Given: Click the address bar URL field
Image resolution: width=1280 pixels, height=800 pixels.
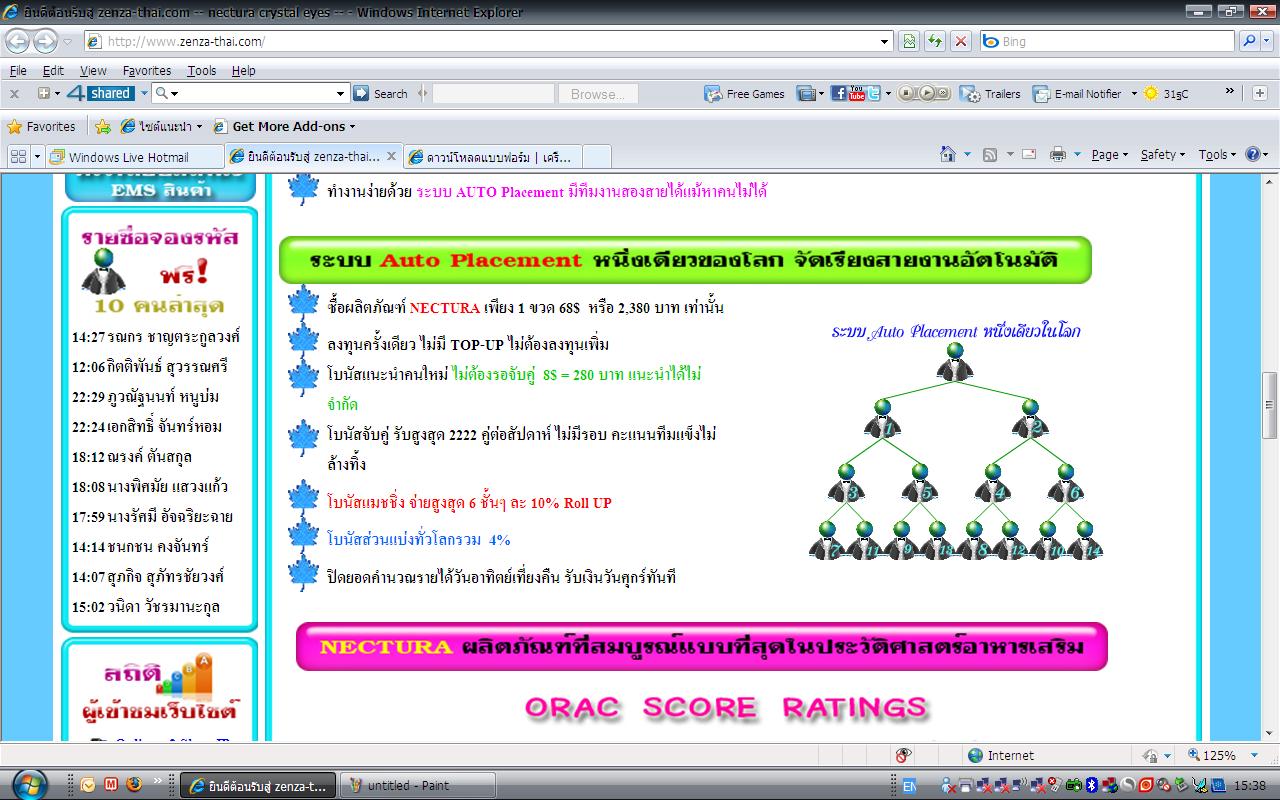Looking at the screenshot, I should 487,41.
